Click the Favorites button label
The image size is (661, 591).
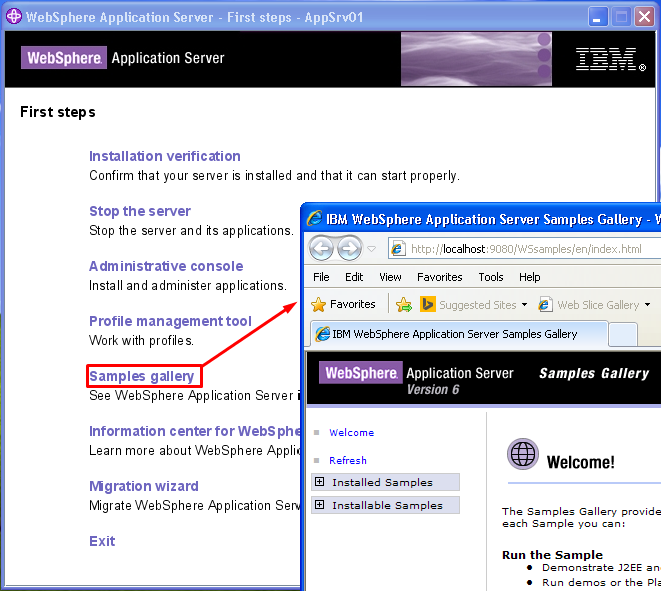353,304
